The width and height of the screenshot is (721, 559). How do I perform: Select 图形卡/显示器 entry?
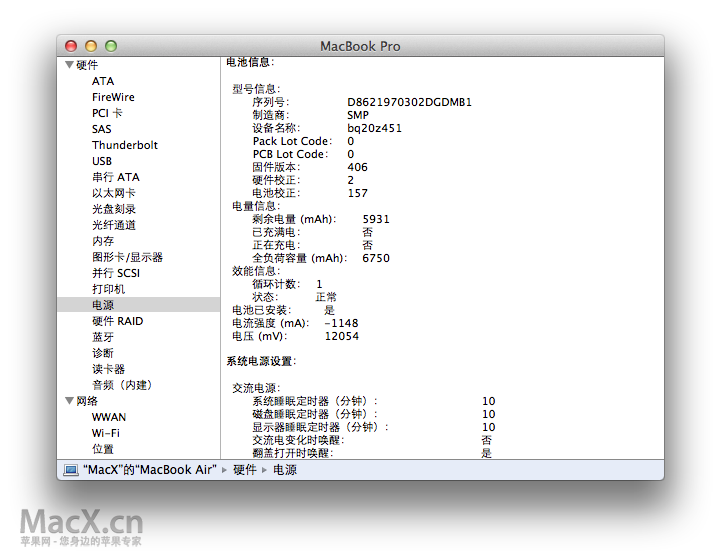[127, 257]
